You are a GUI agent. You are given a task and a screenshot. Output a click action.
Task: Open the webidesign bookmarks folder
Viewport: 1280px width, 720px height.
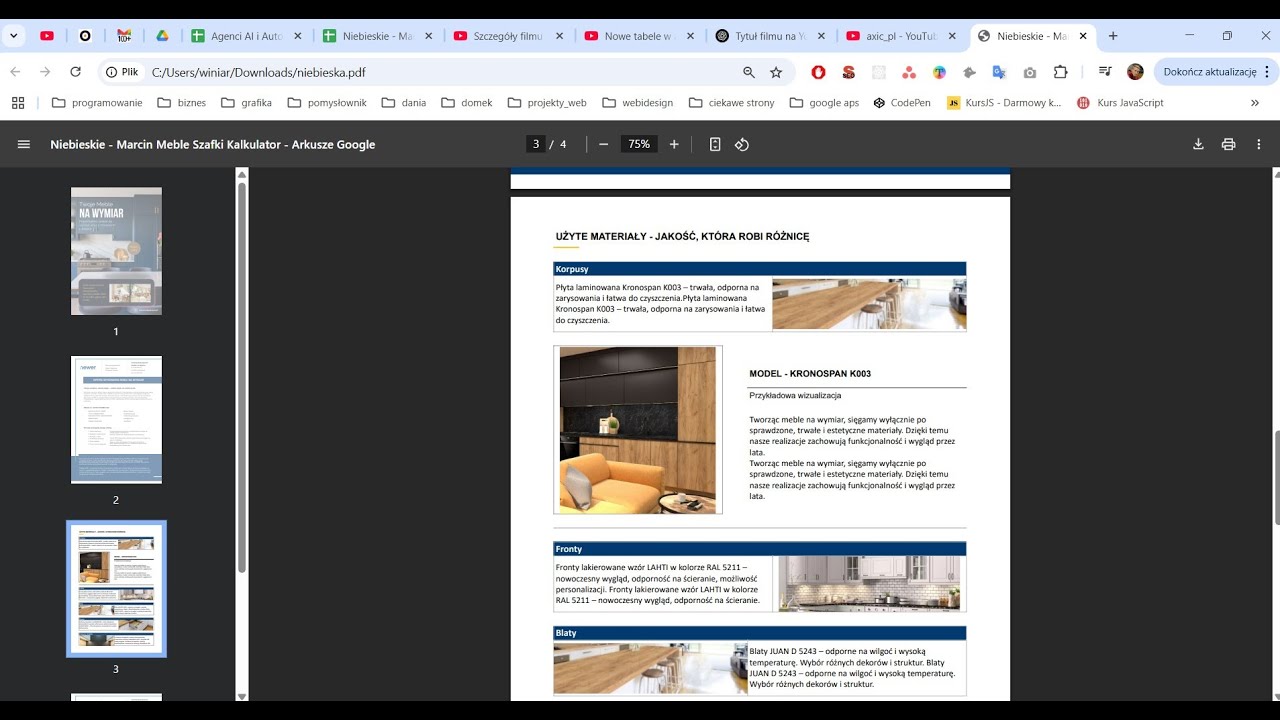[x=636, y=102]
